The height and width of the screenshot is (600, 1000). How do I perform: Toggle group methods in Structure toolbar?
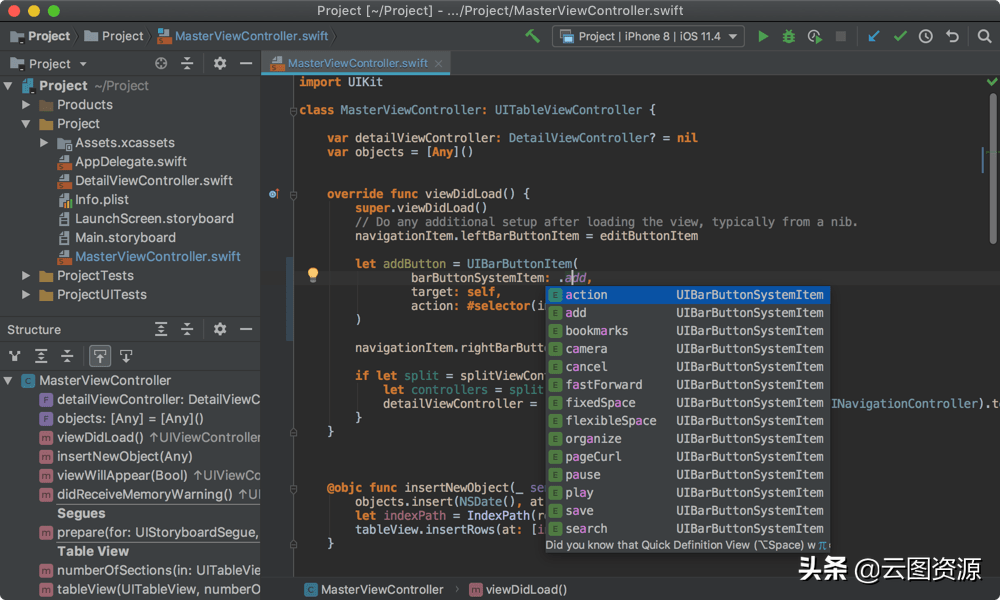(x=67, y=356)
